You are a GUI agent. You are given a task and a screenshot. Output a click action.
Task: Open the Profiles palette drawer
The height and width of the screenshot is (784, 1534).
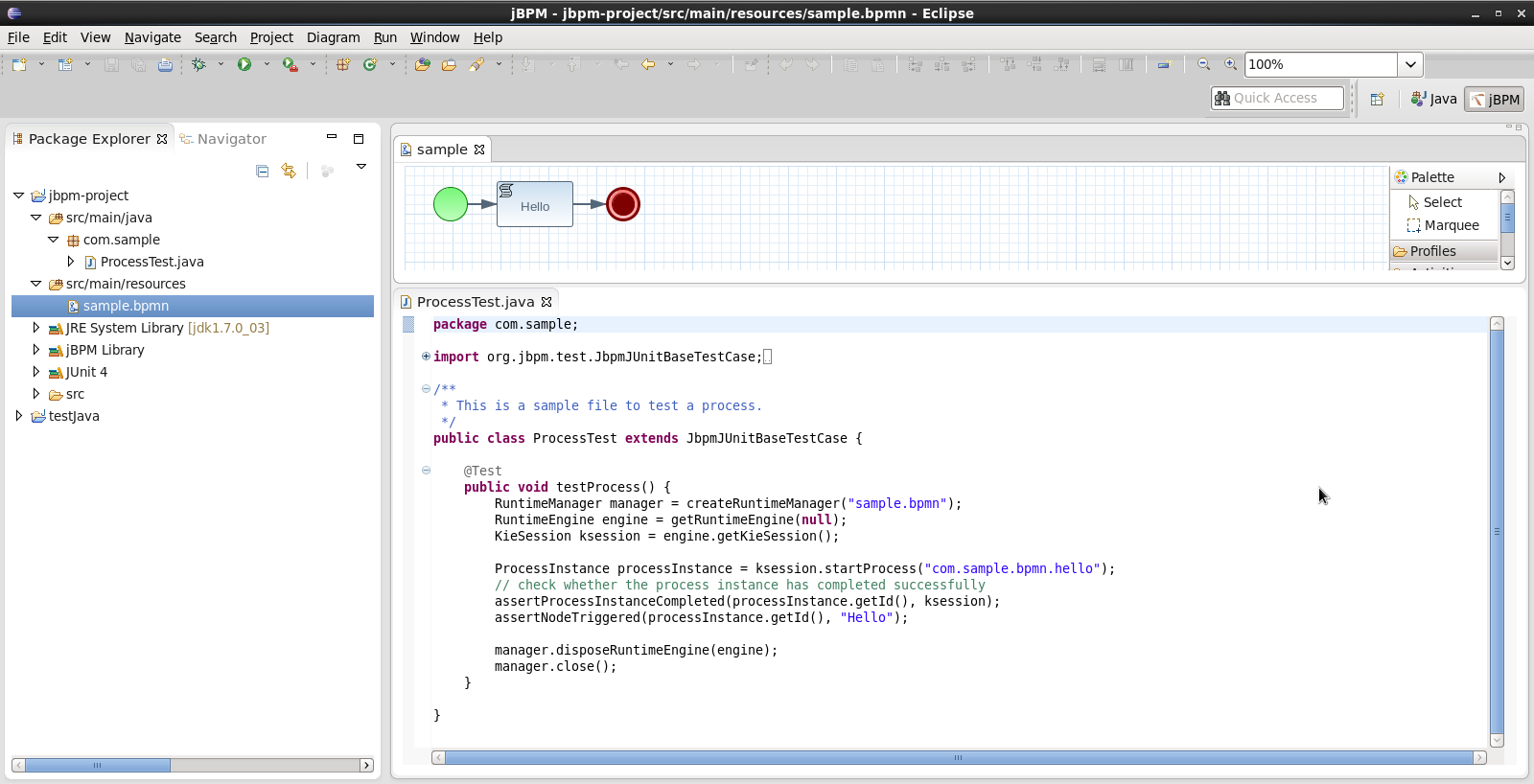click(1432, 251)
